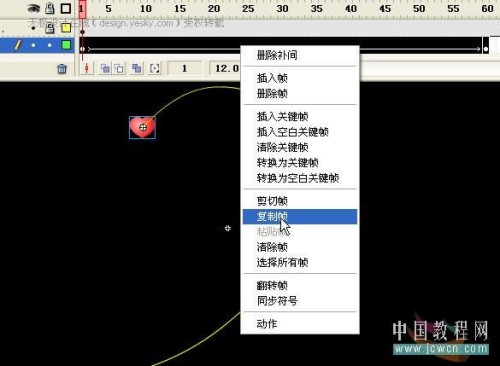
Task: Click the eye icon in the layer header
Action: 33,8
